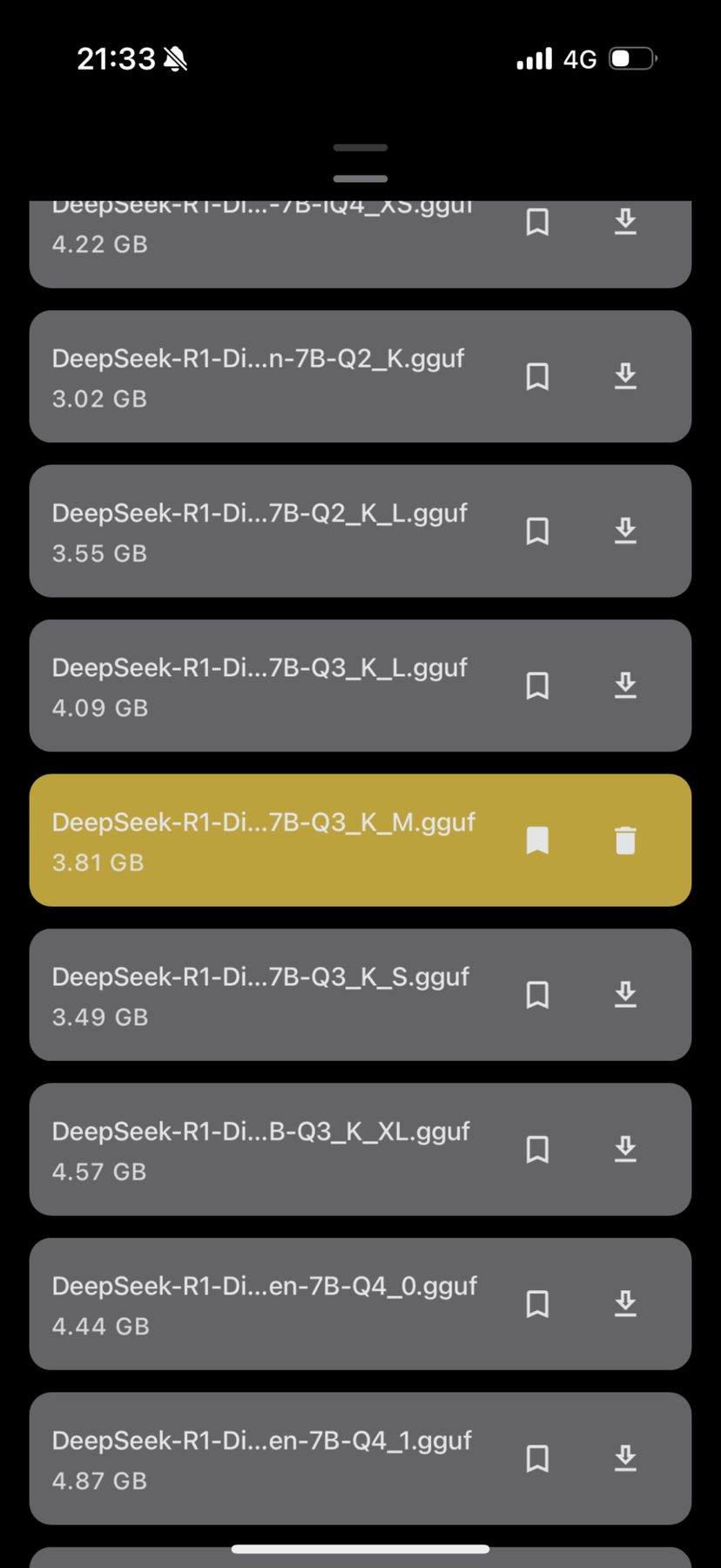721x1568 pixels.
Task: Tap the sheet drag handle at top
Action: click(360, 163)
